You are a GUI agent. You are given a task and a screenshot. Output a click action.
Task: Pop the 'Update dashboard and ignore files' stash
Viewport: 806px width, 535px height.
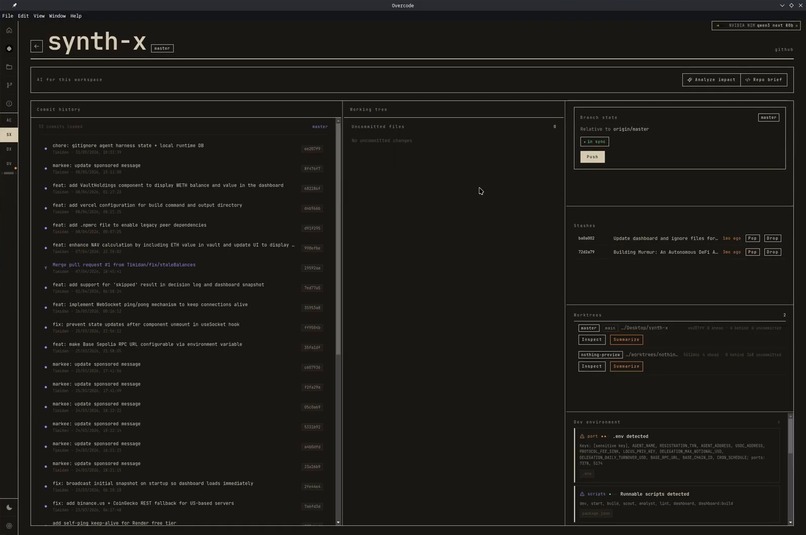click(x=752, y=238)
